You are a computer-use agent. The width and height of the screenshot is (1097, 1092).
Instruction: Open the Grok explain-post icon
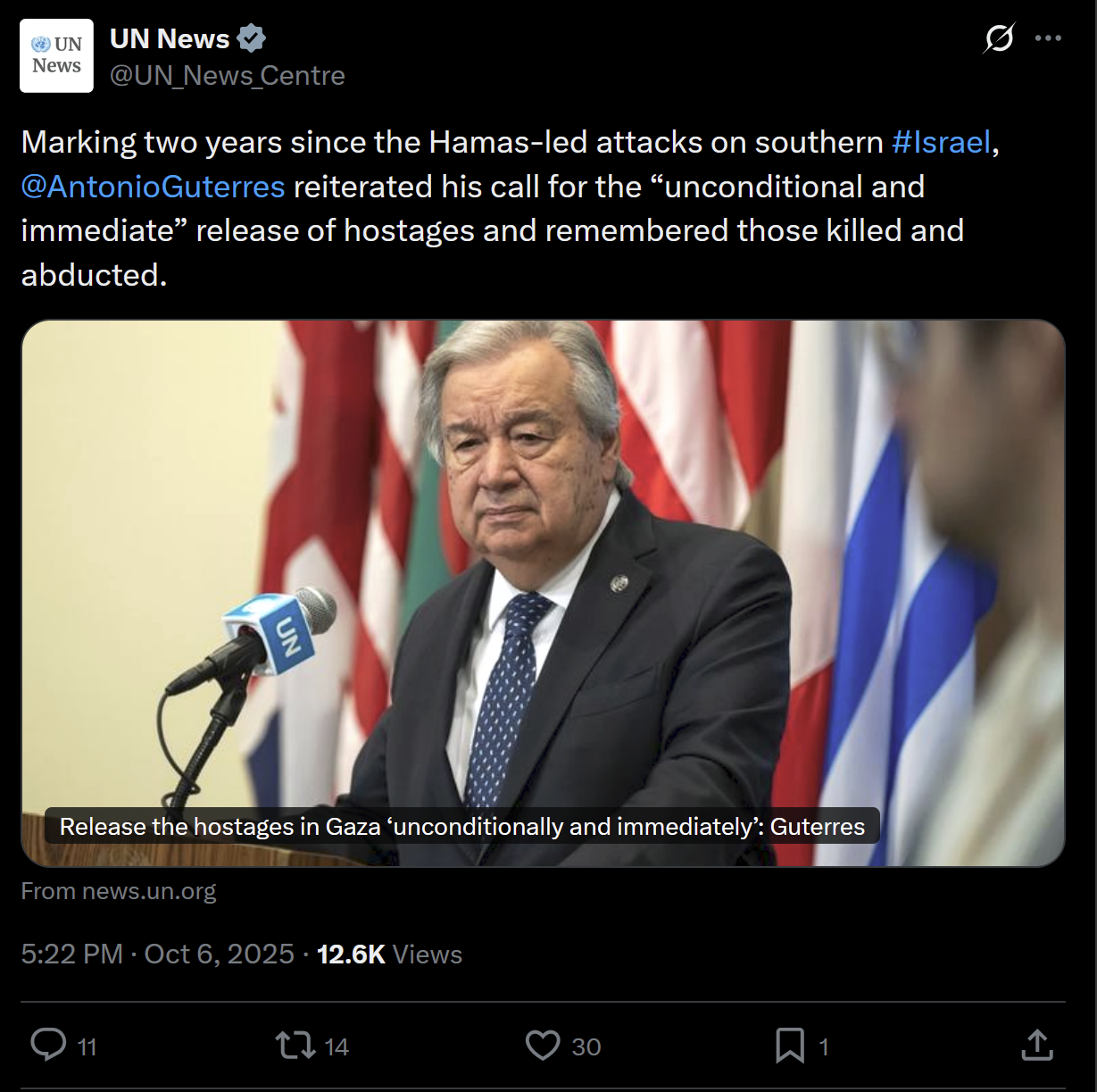(999, 38)
